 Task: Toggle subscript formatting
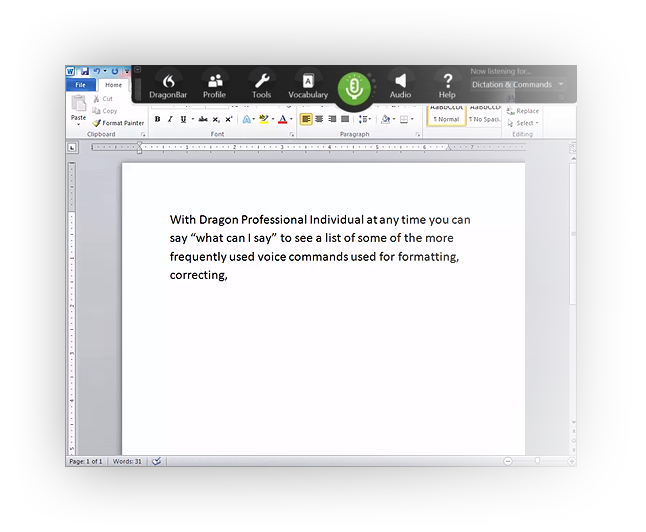pos(216,119)
